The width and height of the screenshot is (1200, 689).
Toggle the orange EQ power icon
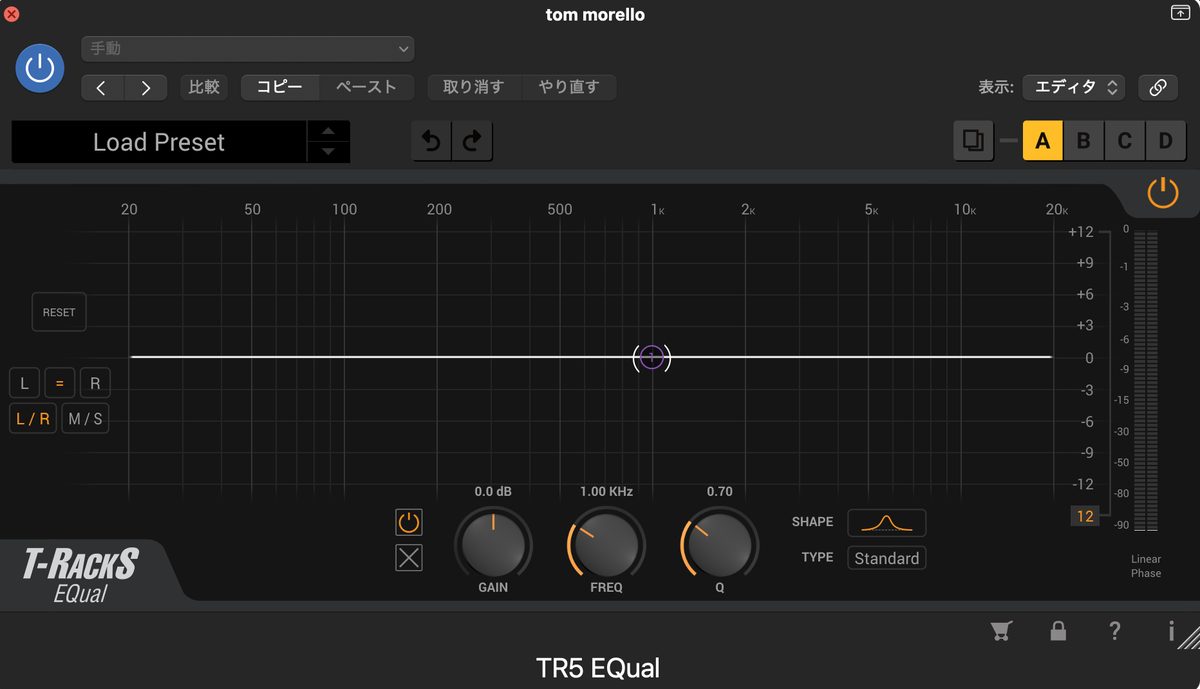tap(1163, 193)
